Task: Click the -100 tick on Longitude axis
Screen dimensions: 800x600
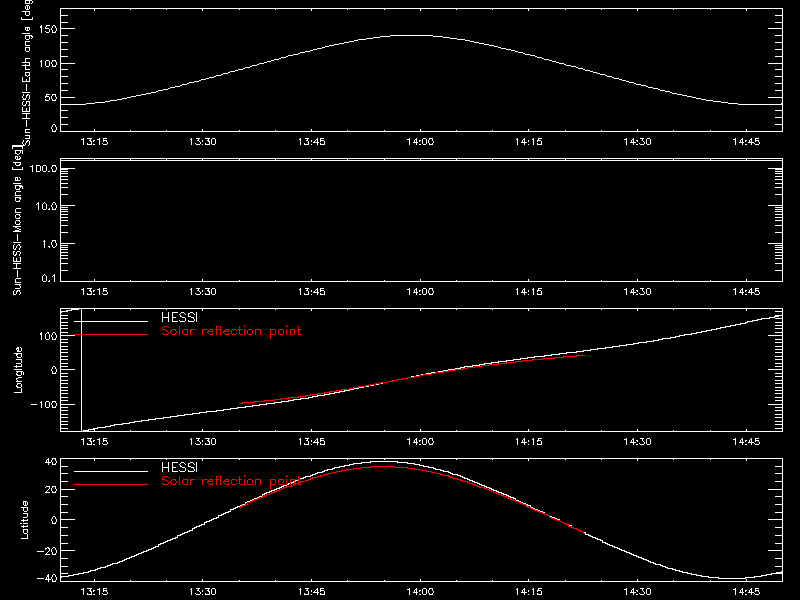Action: tap(43, 404)
